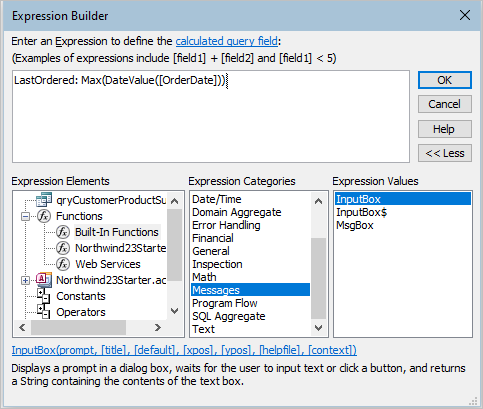Confirm the expression with OK
Image resolution: width=483 pixels, height=409 pixels.
[x=445, y=80]
